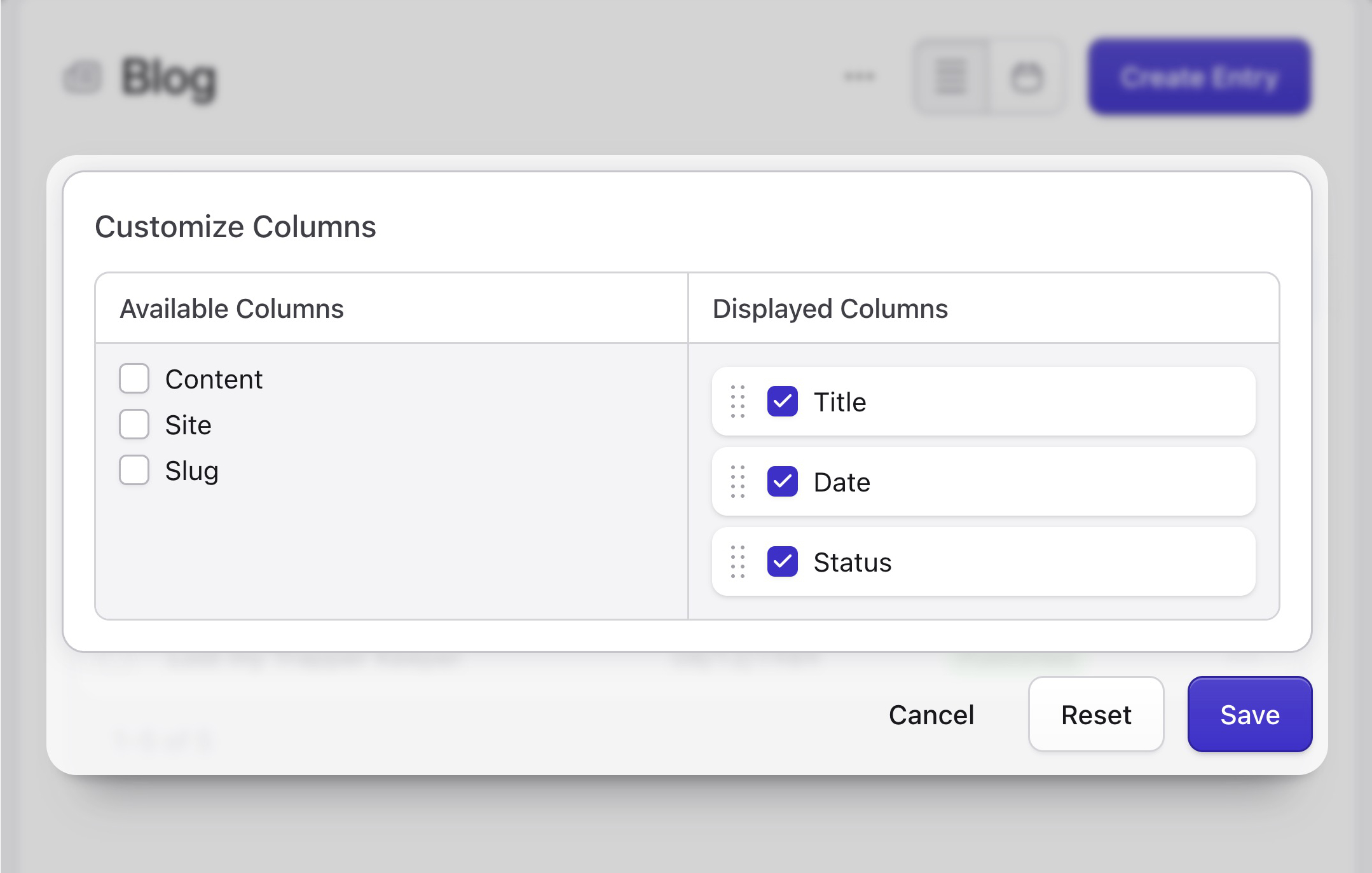Select the calendar view icon behind dialog
This screenshot has height=873, width=1372.
(x=1026, y=78)
